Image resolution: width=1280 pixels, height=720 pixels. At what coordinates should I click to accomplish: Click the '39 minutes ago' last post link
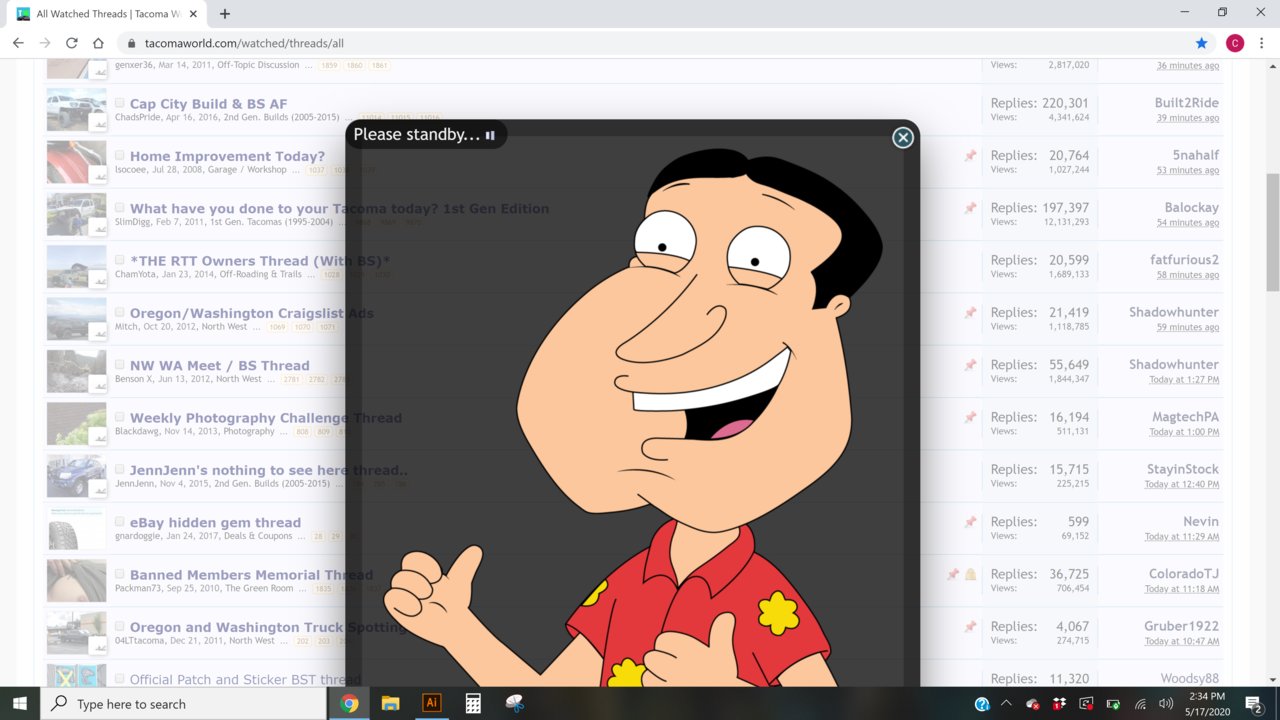[x=1188, y=118]
